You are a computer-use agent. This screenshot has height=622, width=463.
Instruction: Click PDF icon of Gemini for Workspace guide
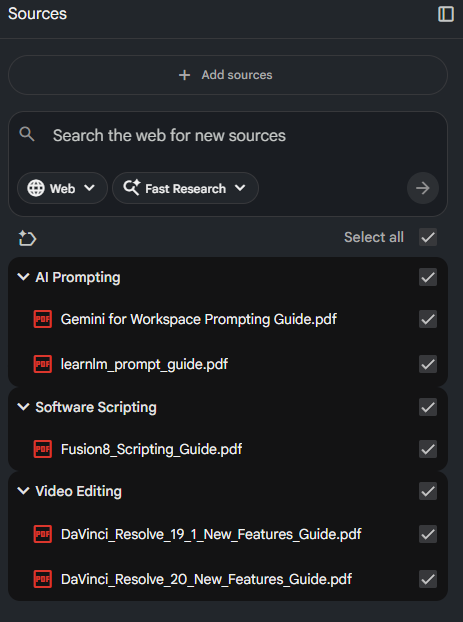click(x=42, y=319)
